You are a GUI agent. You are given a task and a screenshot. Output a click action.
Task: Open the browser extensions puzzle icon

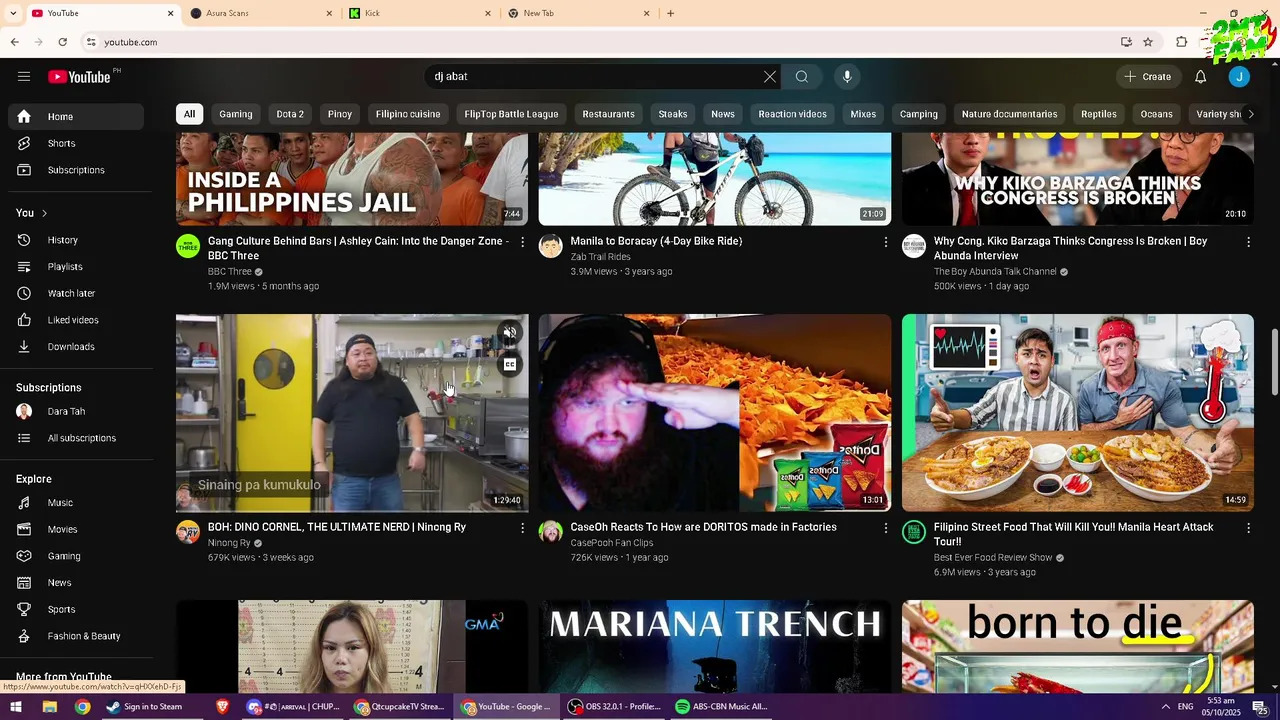[x=1181, y=42]
